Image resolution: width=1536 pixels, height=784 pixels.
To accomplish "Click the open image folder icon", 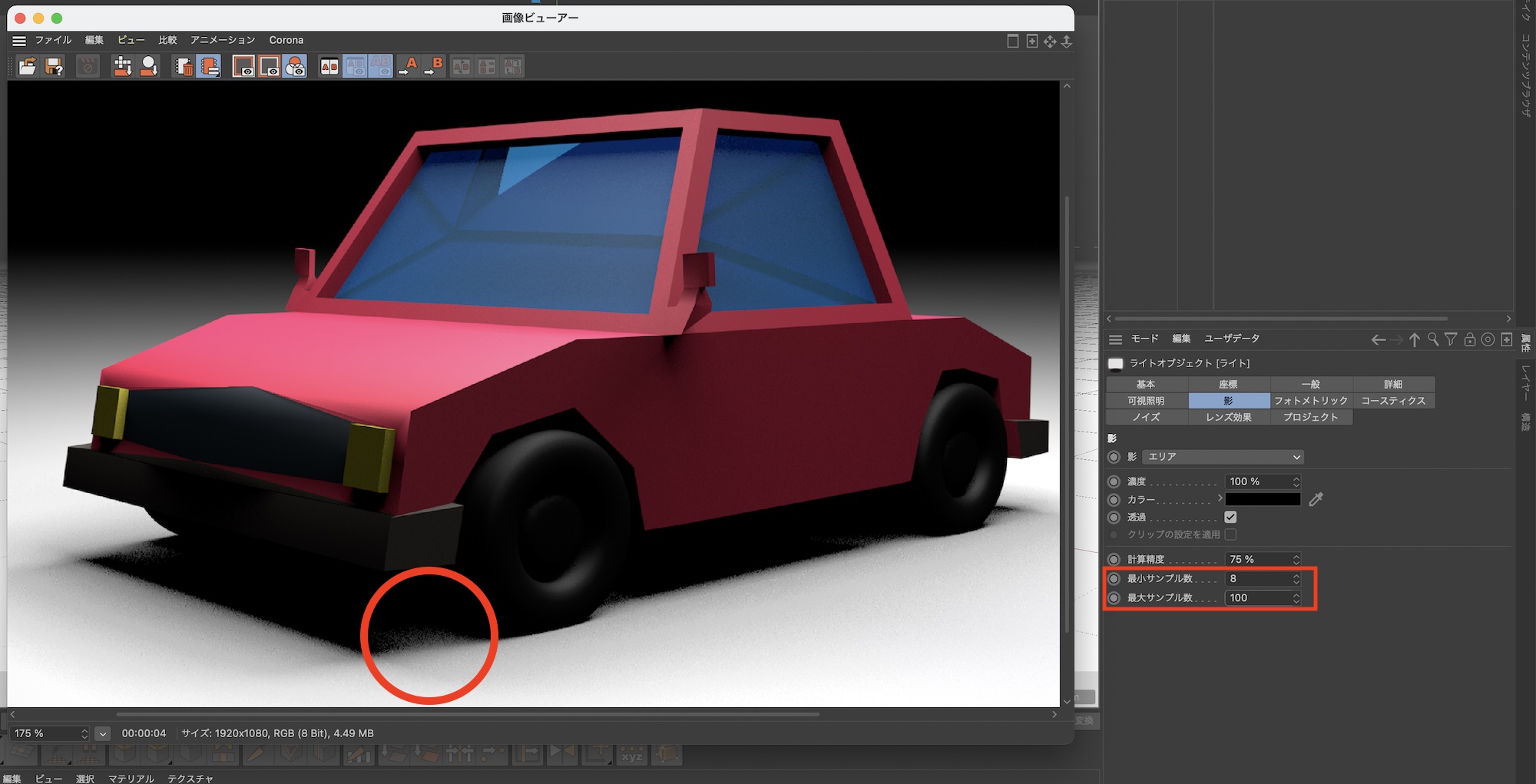I will (x=27, y=67).
